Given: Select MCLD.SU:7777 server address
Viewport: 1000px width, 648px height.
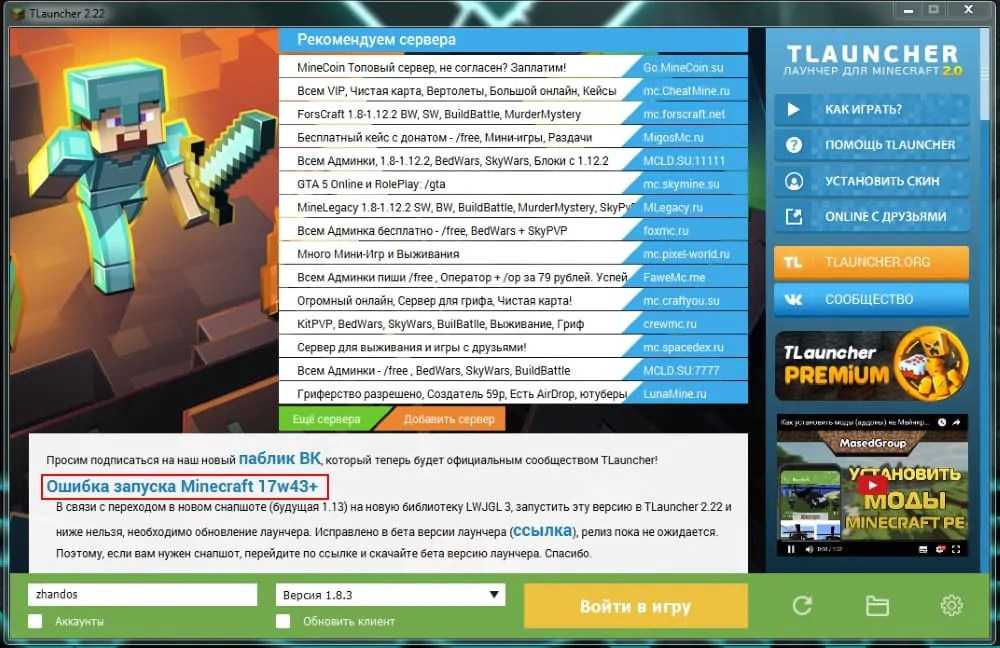Looking at the screenshot, I should click(681, 371).
